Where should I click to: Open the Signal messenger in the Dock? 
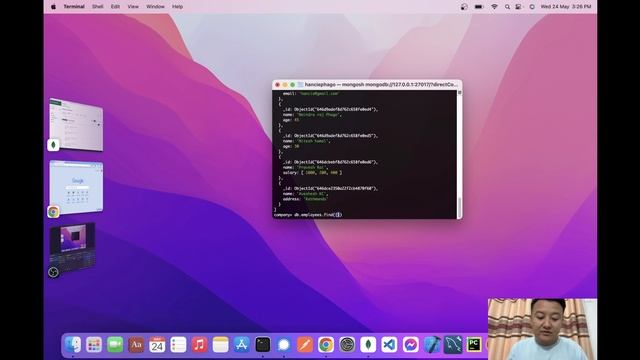click(x=284, y=345)
